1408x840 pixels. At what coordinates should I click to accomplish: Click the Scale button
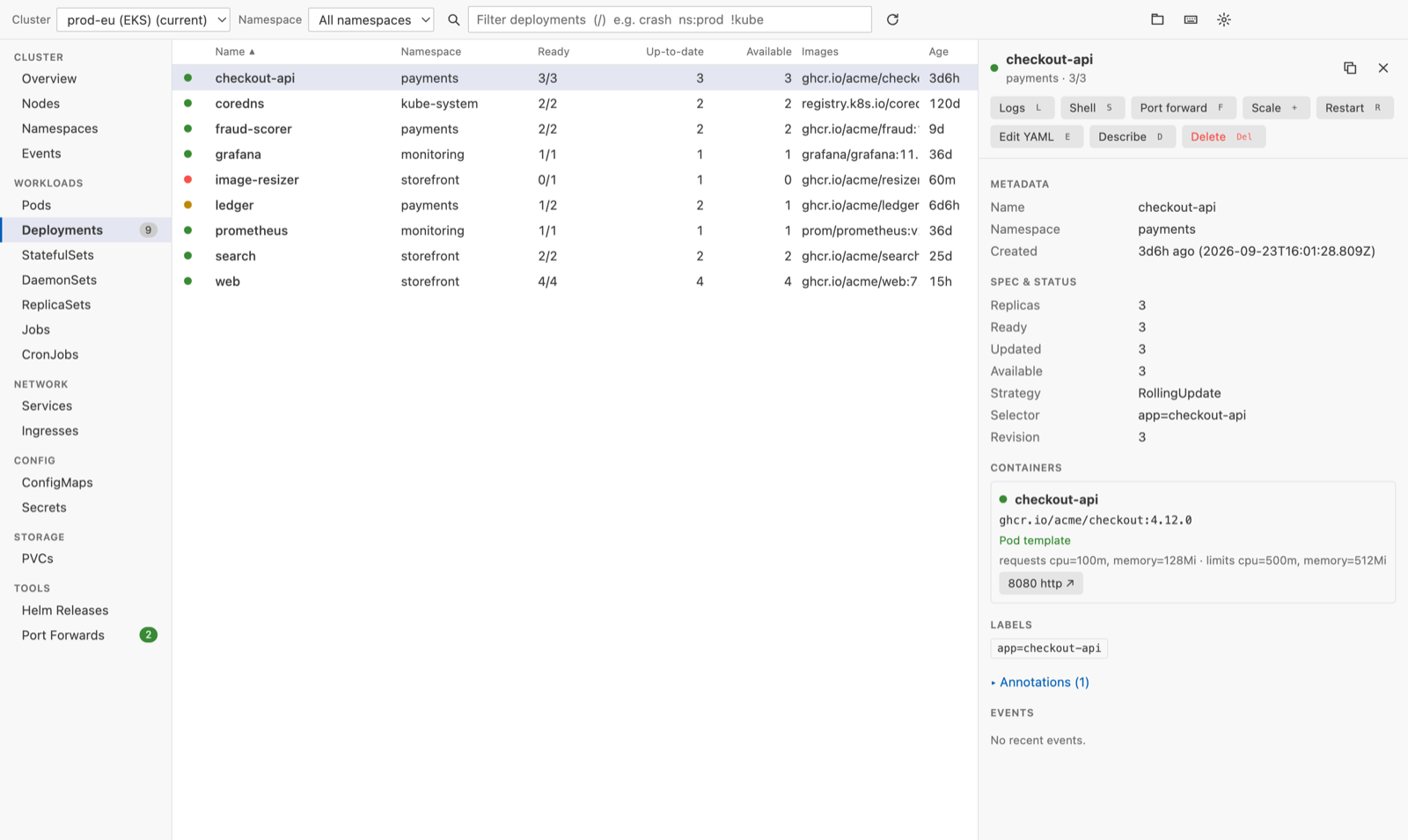(x=1276, y=108)
